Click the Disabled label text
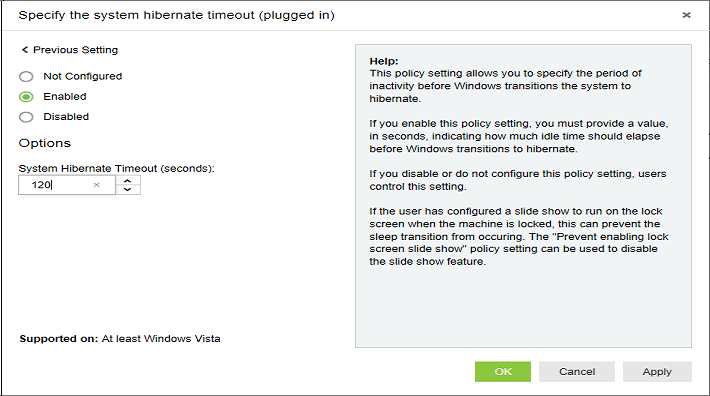 point(66,117)
